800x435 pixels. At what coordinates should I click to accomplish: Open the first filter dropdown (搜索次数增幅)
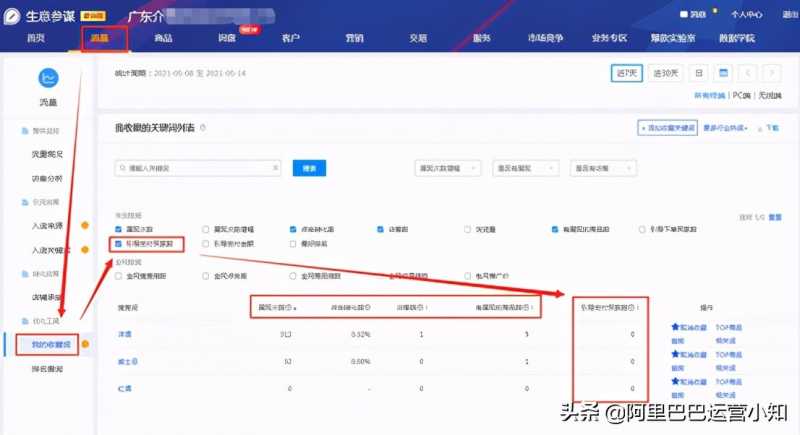coord(447,168)
